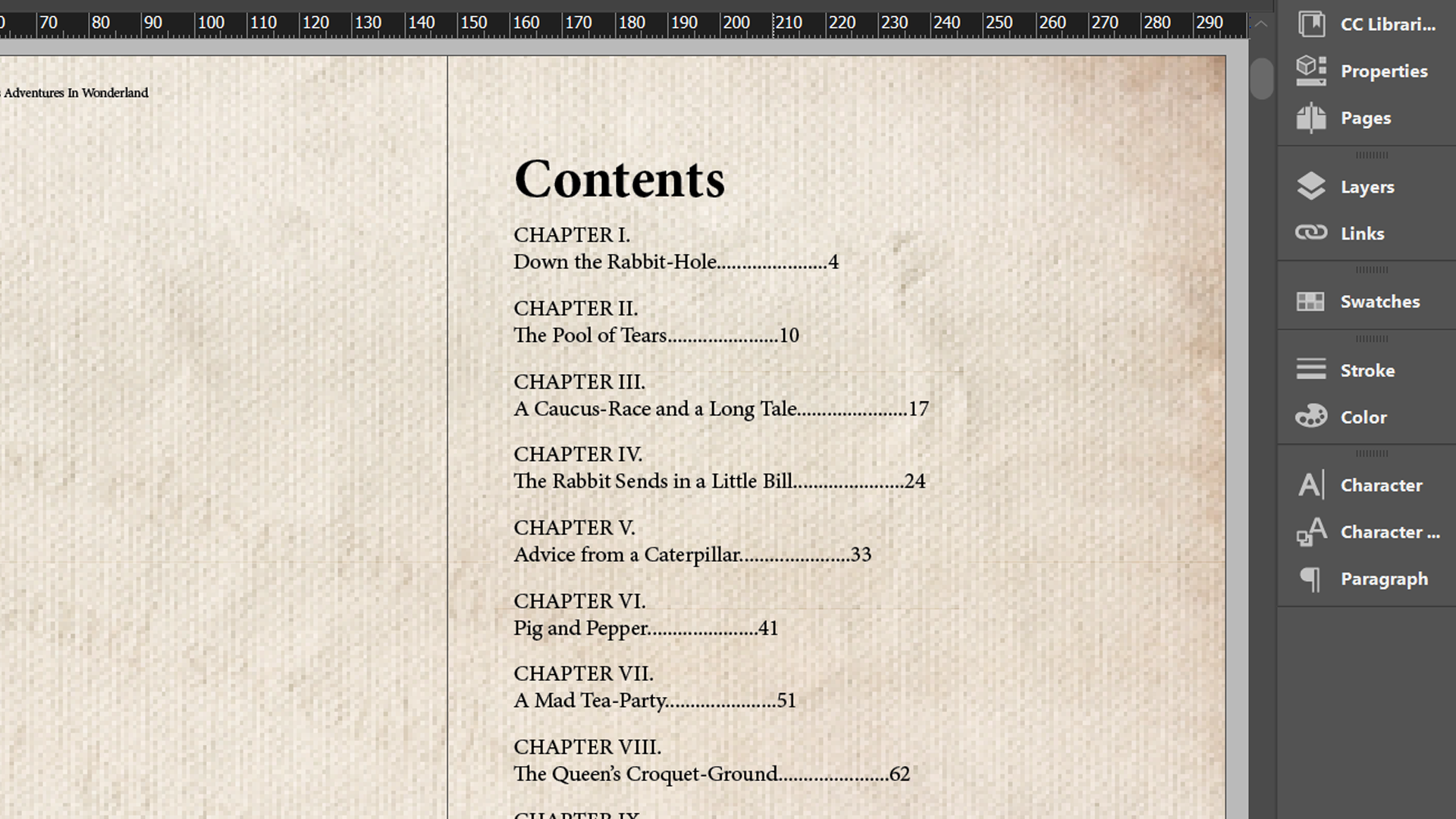Open the Pages panel
The height and width of the screenshot is (819, 1456).
(x=1366, y=117)
